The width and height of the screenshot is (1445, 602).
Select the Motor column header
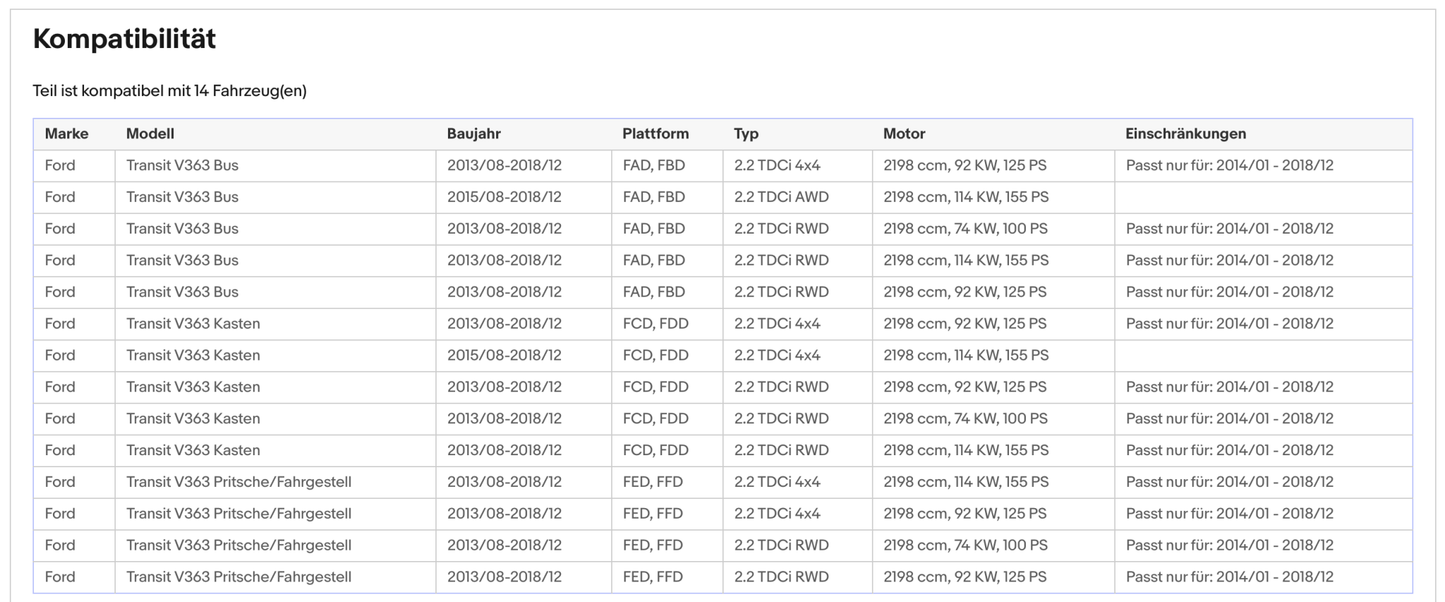[x=904, y=134]
